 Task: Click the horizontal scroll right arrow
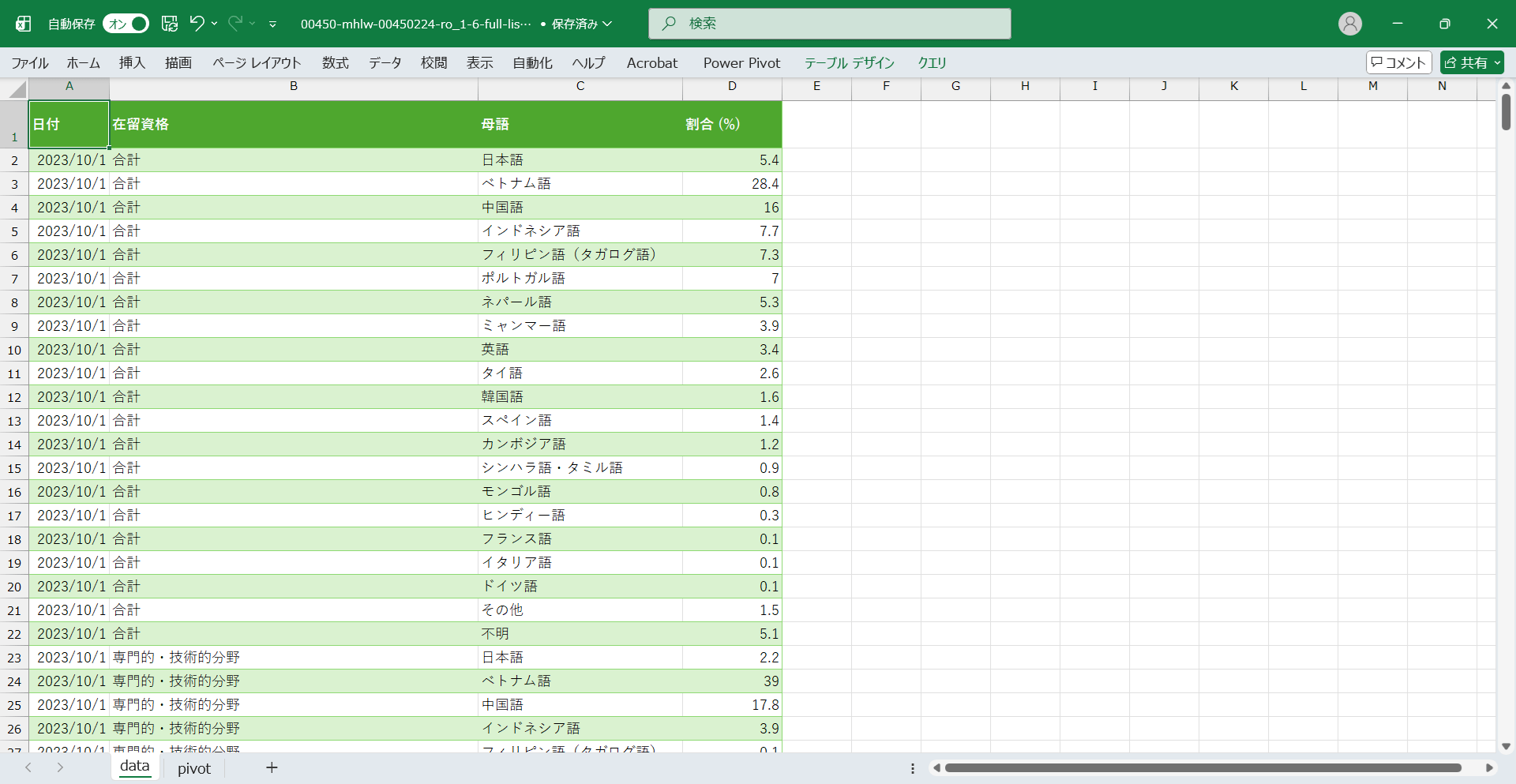tap(1489, 767)
